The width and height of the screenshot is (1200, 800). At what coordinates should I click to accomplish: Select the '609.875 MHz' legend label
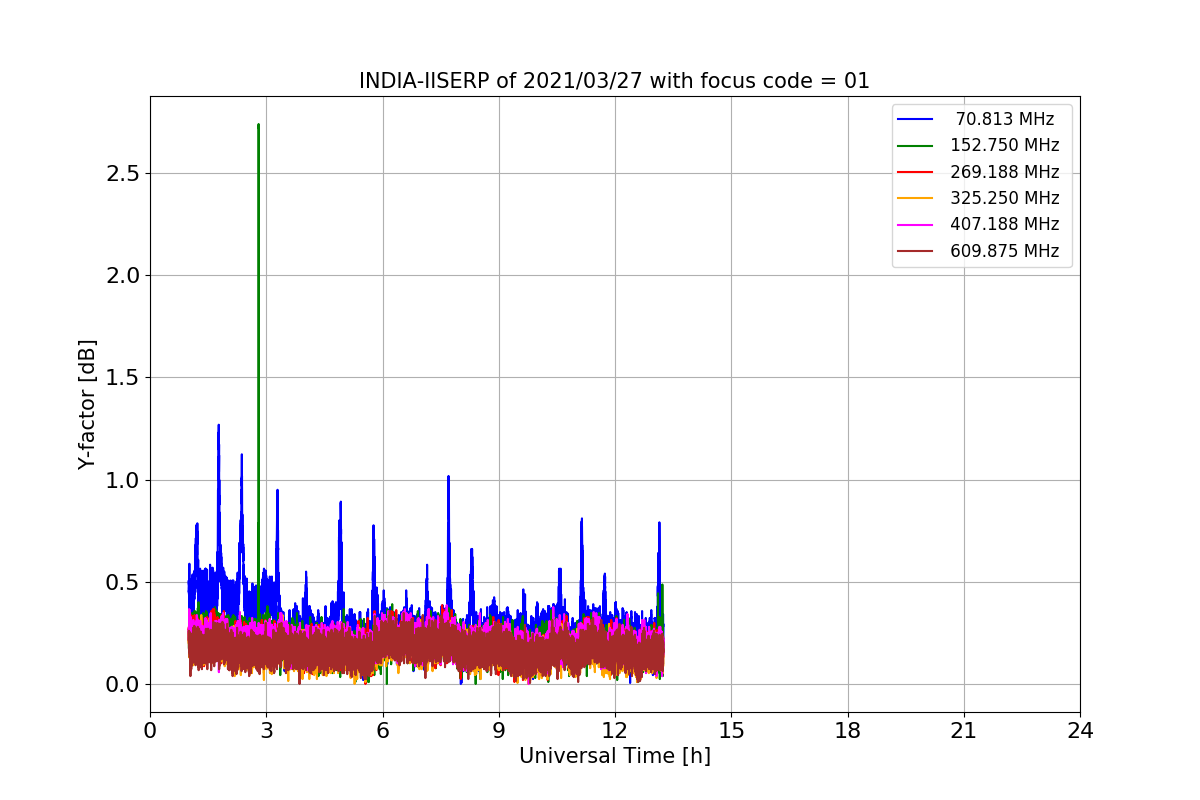1004,251
